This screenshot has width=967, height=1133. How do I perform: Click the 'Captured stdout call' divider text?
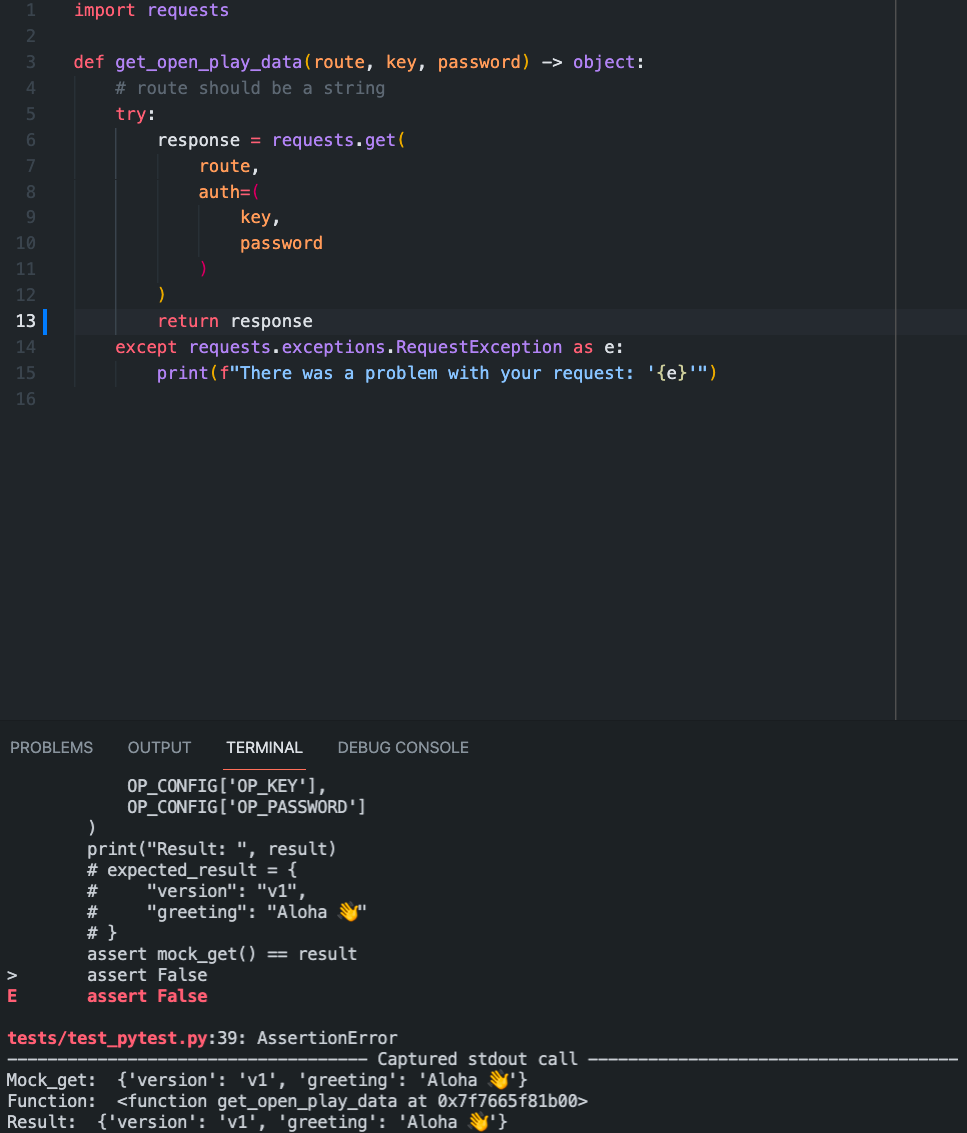pyautogui.click(x=477, y=1059)
